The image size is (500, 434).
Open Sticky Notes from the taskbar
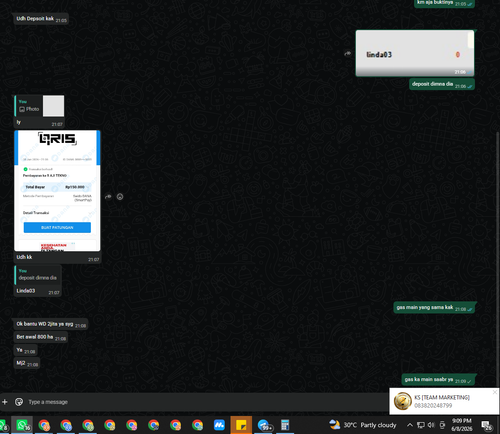tap(241, 425)
